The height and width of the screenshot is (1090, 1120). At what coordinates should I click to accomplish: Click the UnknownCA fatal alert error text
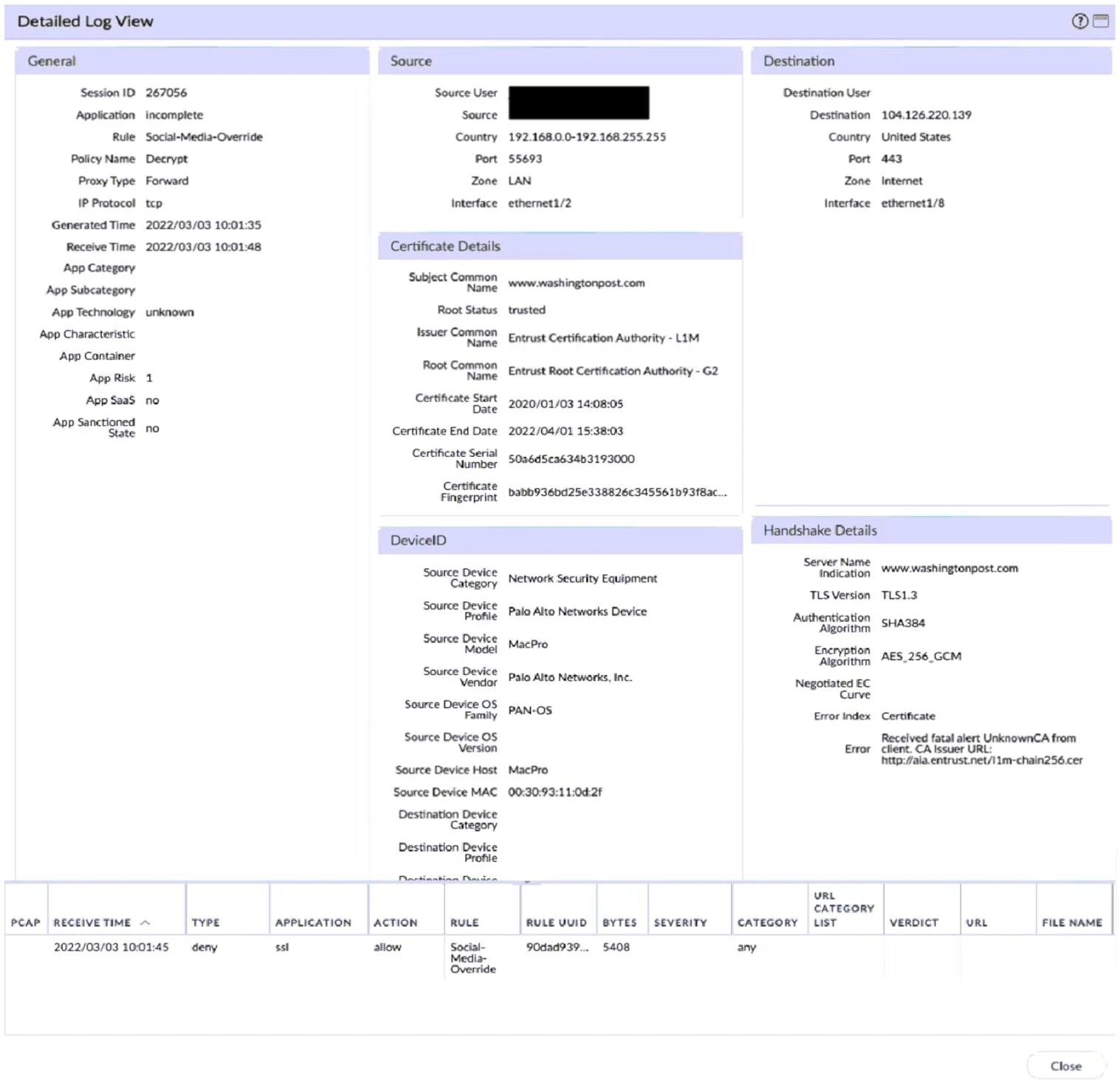point(982,749)
